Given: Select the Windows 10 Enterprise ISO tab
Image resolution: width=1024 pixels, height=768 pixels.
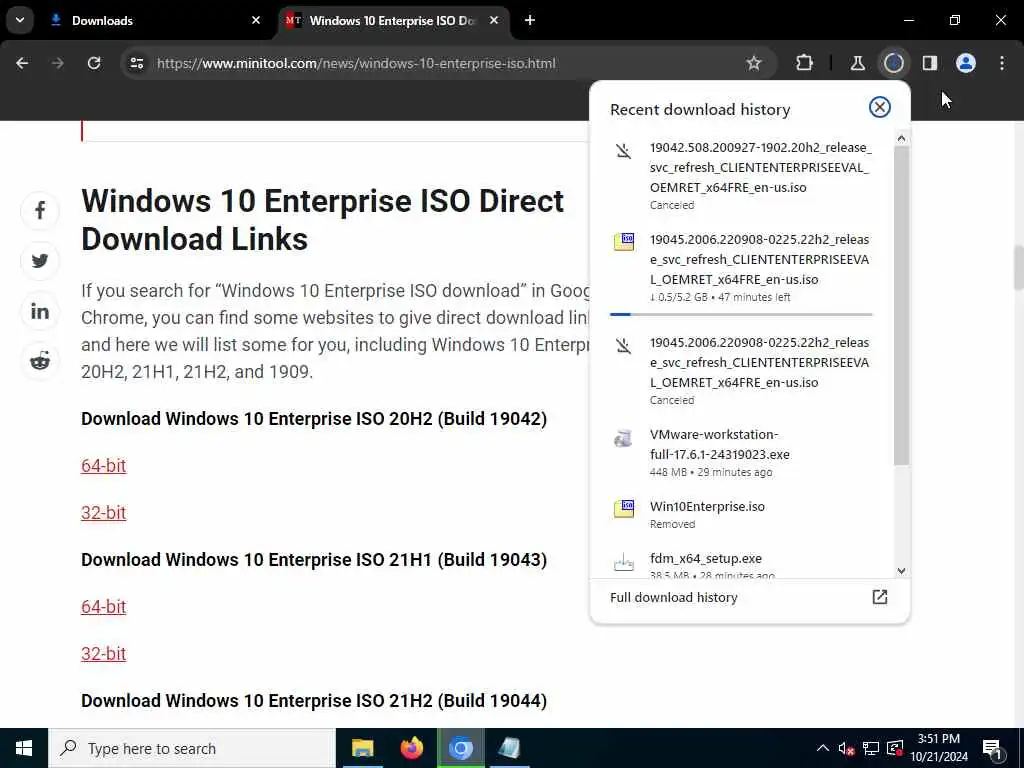Looking at the screenshot, I should point(394,20).
